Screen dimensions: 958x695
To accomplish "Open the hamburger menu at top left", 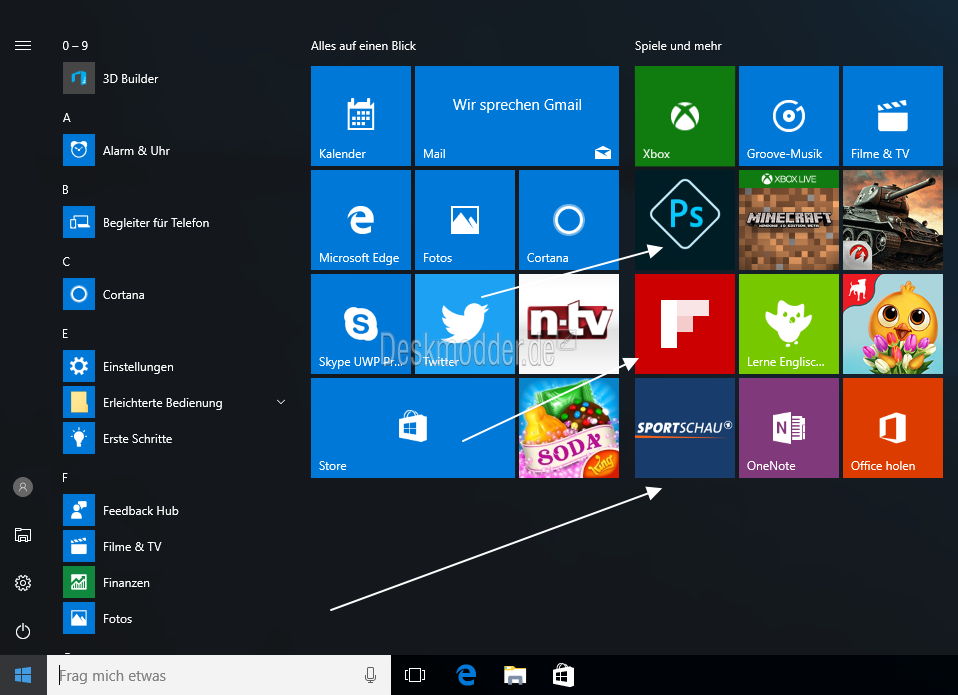I will point(23,46).
